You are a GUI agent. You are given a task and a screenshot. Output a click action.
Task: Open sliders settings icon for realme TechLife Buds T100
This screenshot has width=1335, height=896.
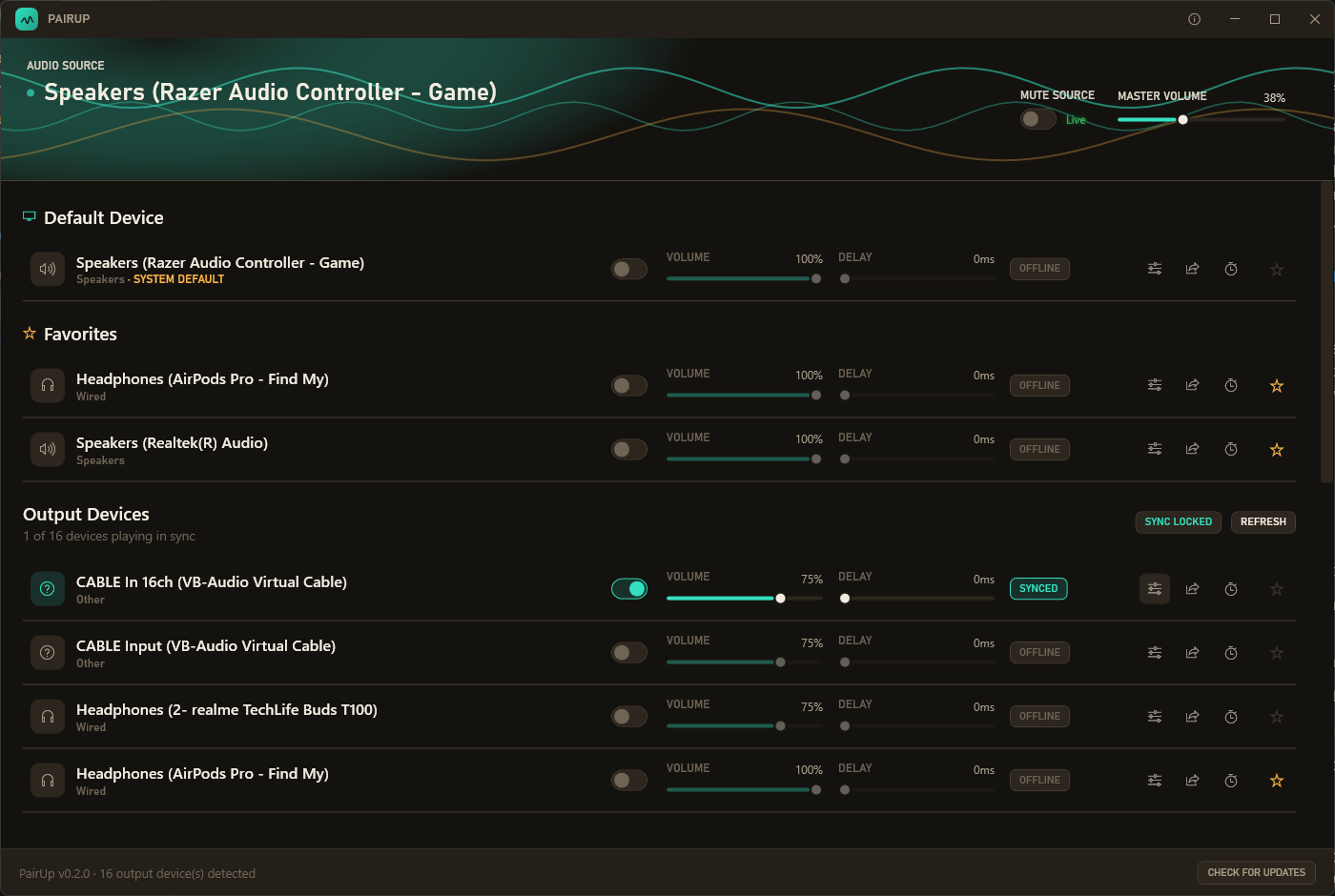point(1155,717)
